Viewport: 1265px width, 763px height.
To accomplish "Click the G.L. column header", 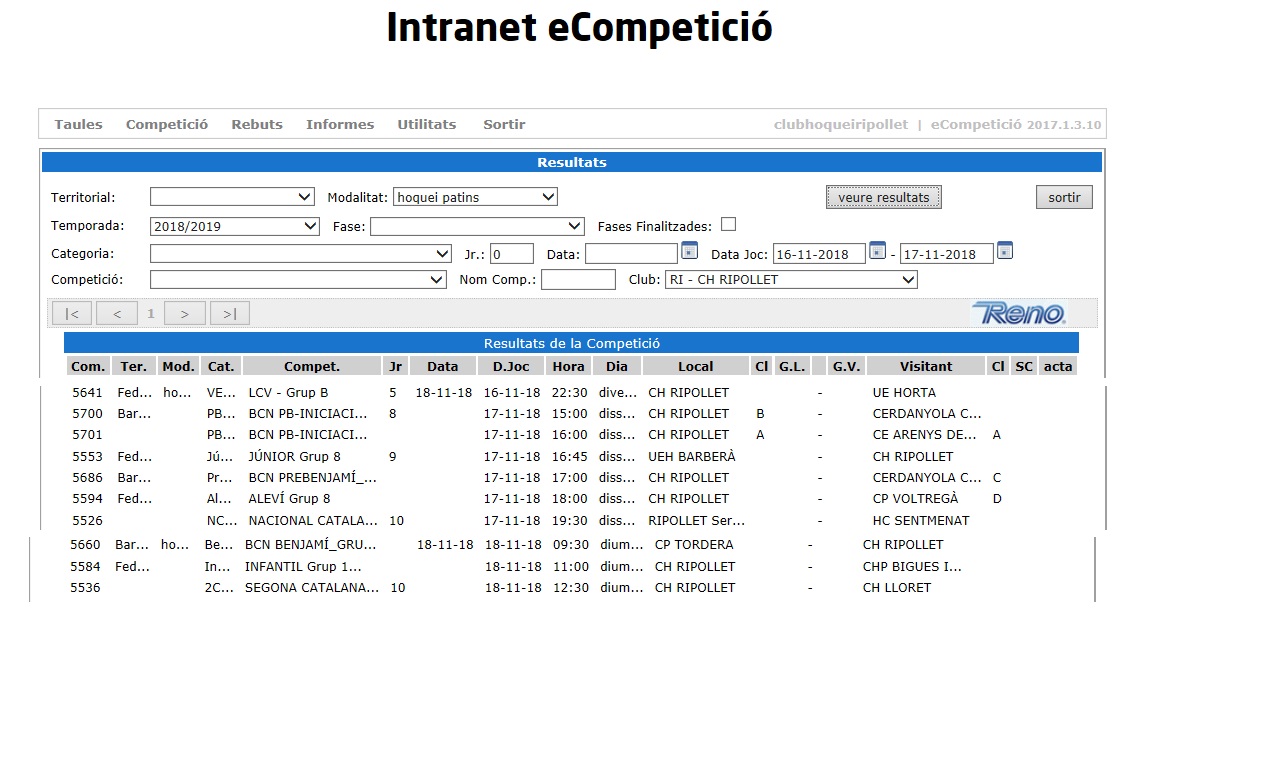I will 792,366.
